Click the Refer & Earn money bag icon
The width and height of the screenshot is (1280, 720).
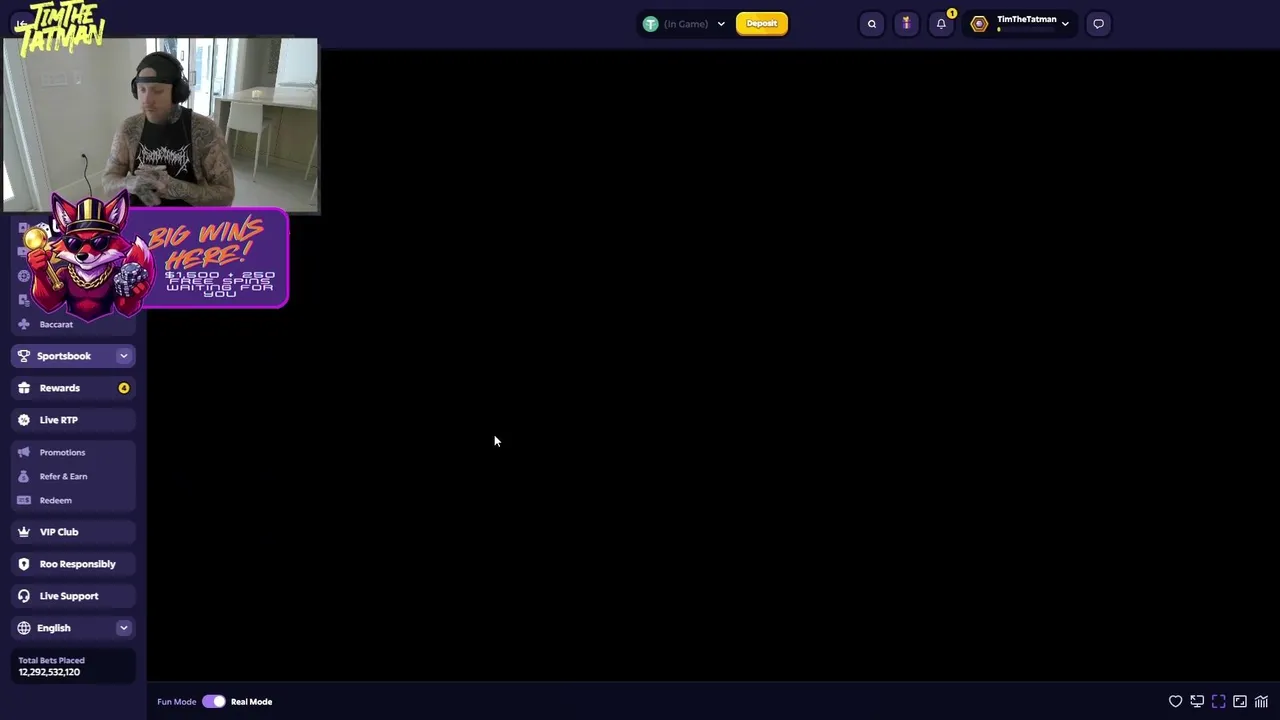tap(24, 476)
